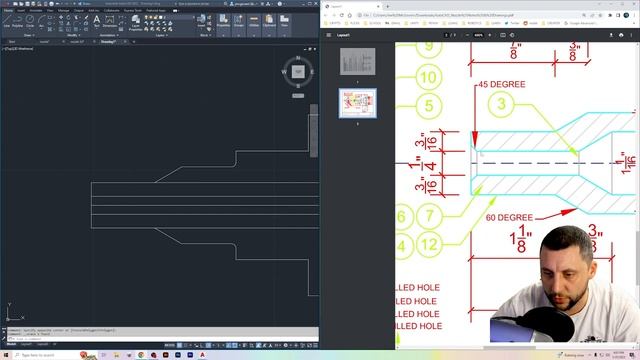640x360 pixels.
Task: Open Layer Properties manager
Action: click(136, 22)
